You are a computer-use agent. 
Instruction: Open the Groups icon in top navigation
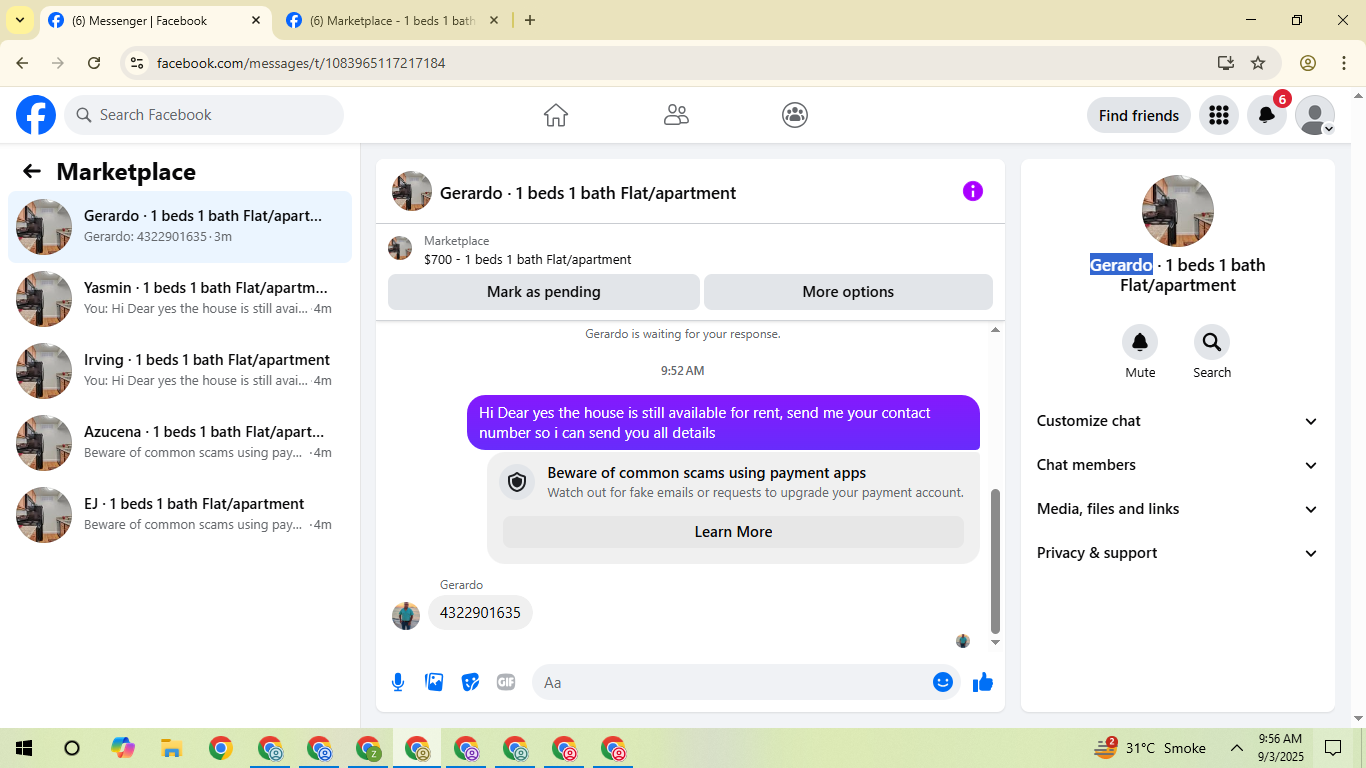click(x=795, y=115)
